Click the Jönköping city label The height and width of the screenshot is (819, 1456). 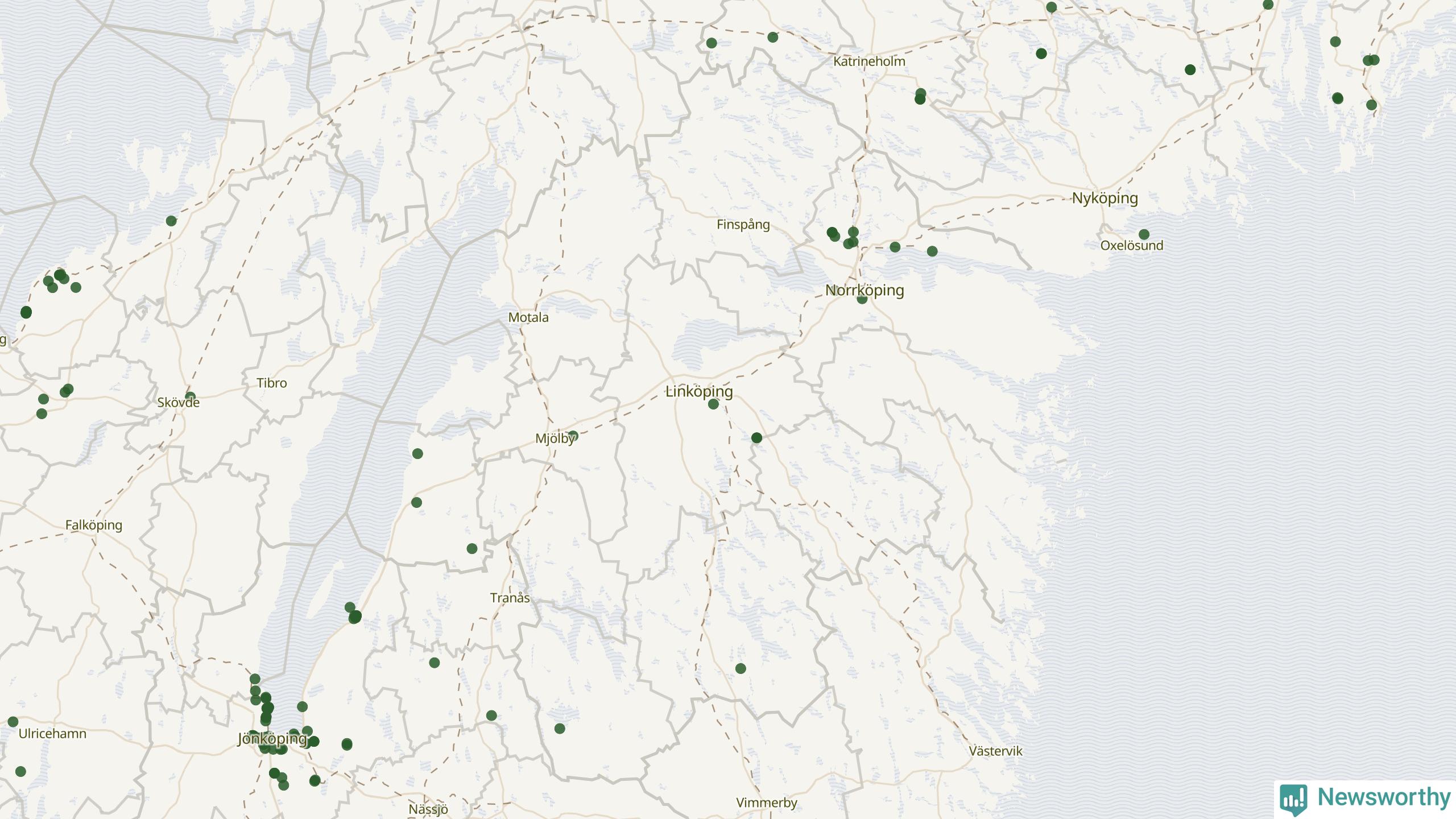tap(272, 739)
